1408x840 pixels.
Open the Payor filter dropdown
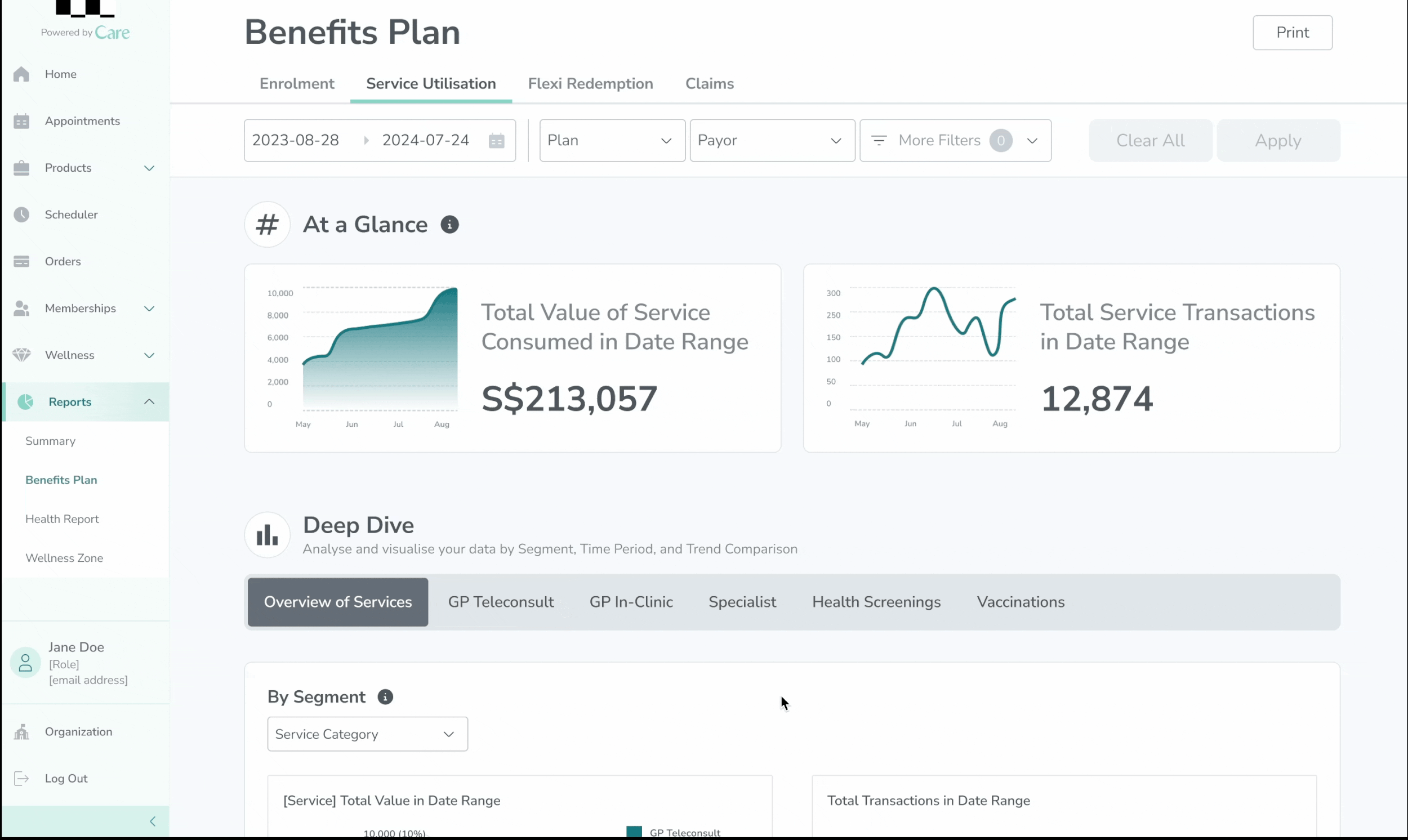click(772, 140)
